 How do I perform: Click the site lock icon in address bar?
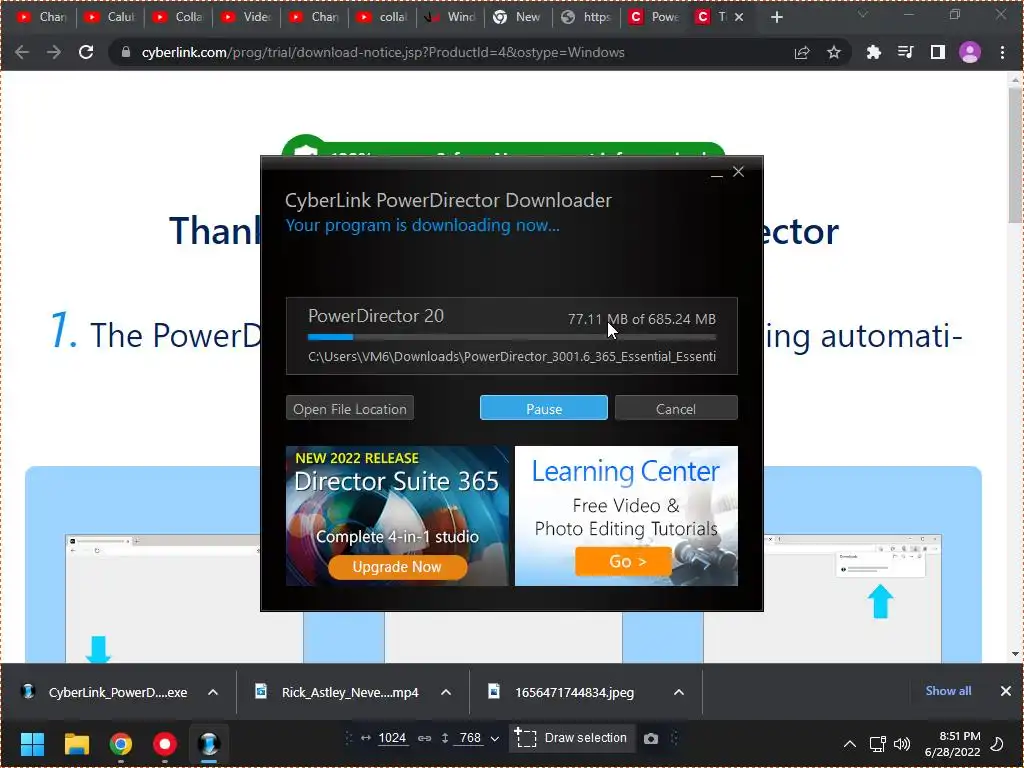[x=126, y=52]
